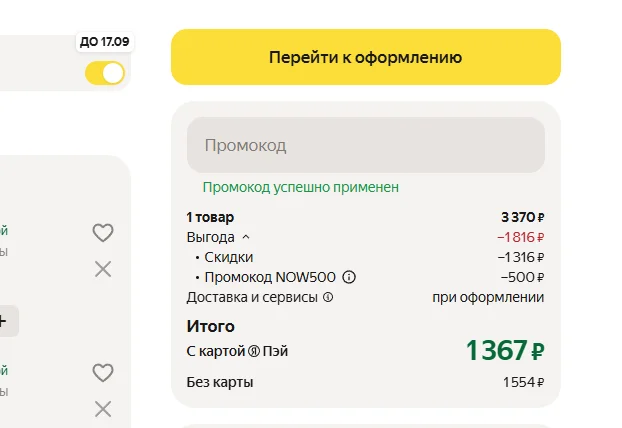Click the Промокод NOW500 label

pos(270,277)
